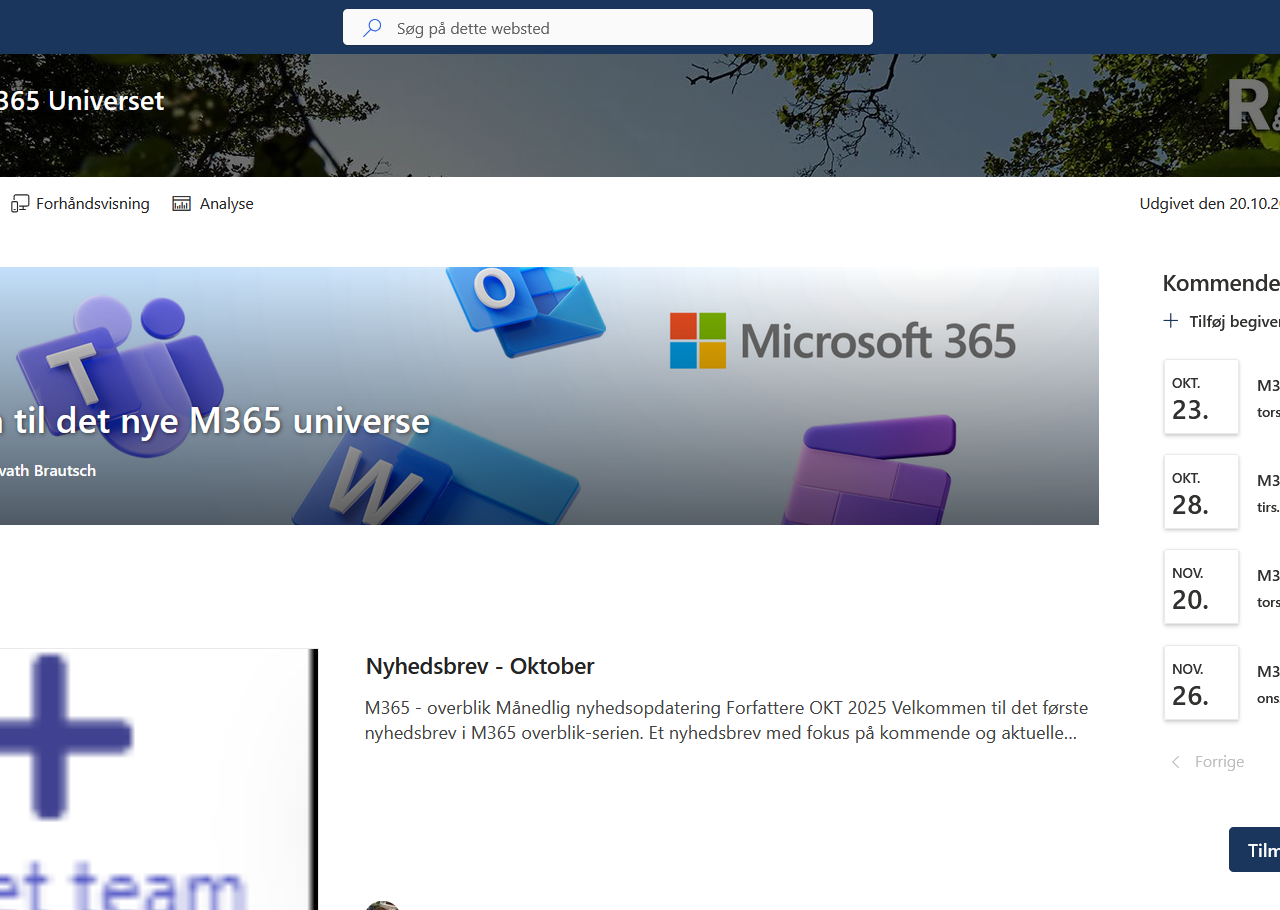This screenshot has height=910, width=1280.
Task: Click the Forhåndsvisning preview icon
Action: coord(20,204)
